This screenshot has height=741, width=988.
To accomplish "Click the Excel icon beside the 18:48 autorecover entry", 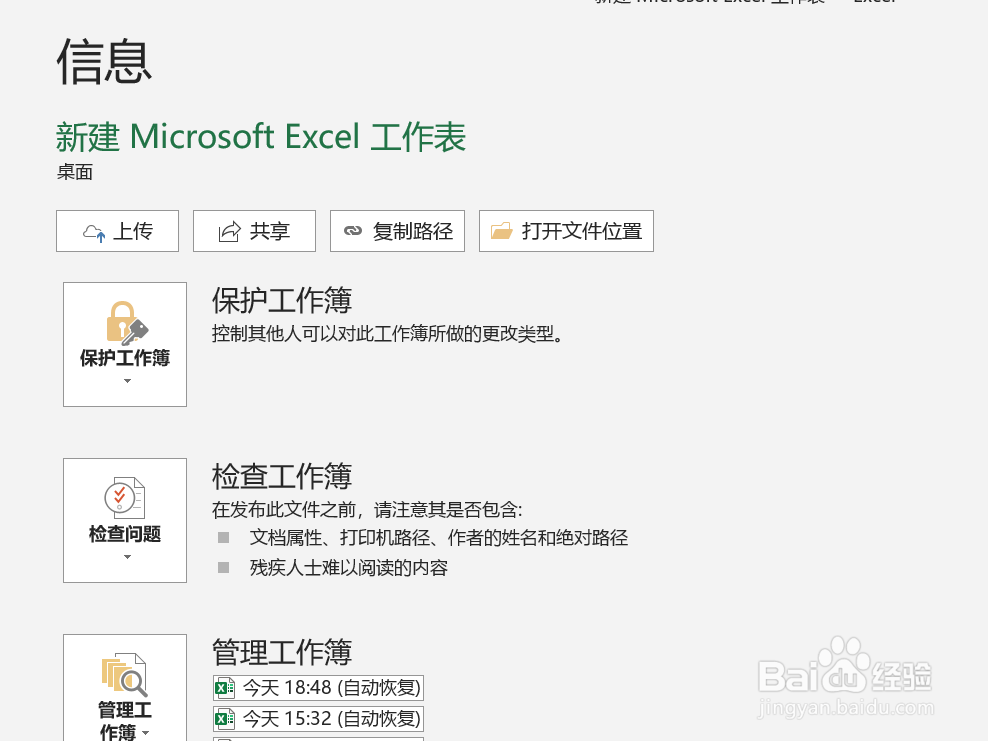I will (225, 687).
